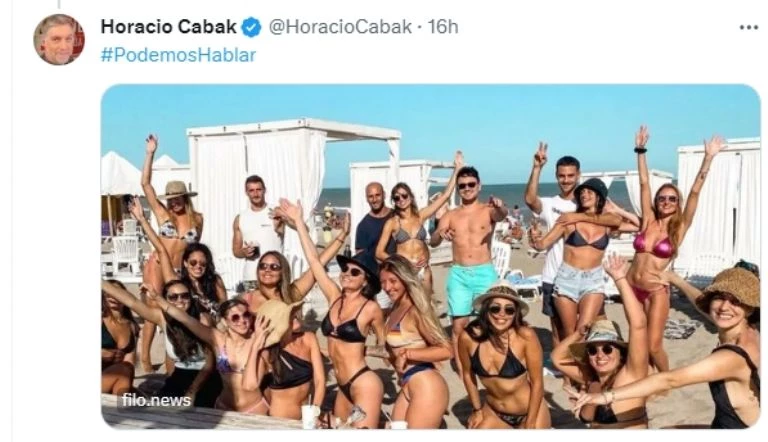Open the #PodemosHablar hashtag link

click(178, 55)
